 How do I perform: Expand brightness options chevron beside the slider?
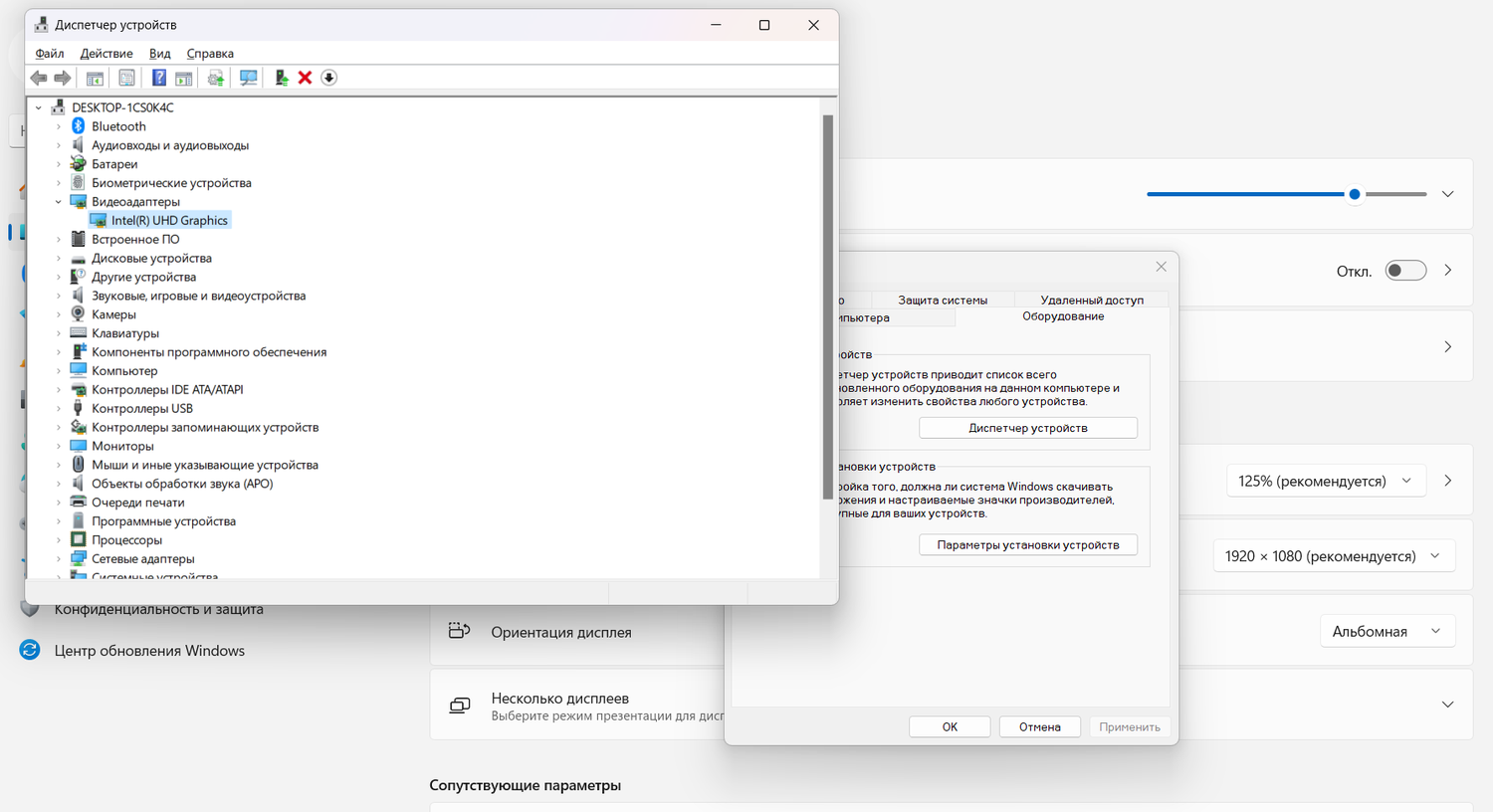(x=1447, y=194)
